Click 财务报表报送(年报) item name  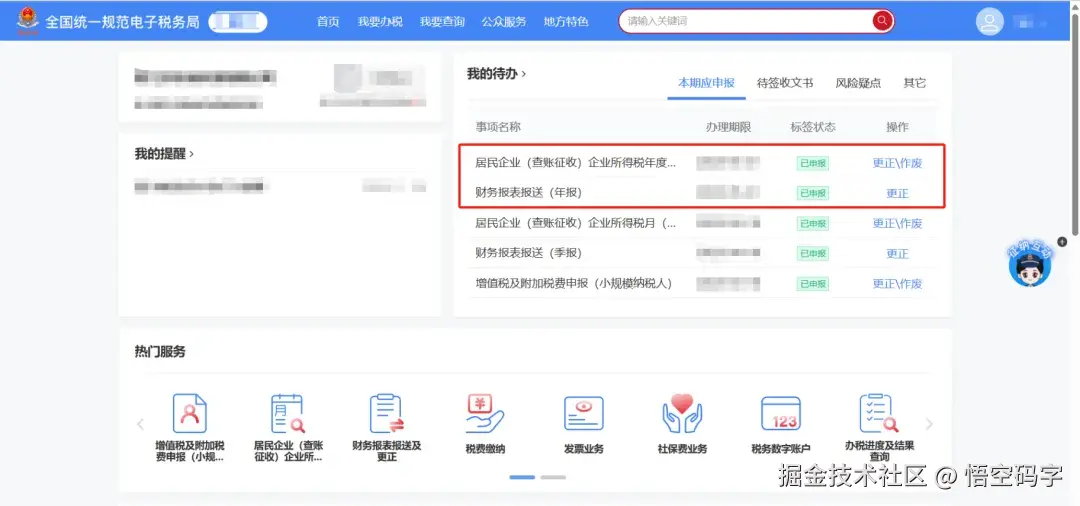tap(528, 193)
